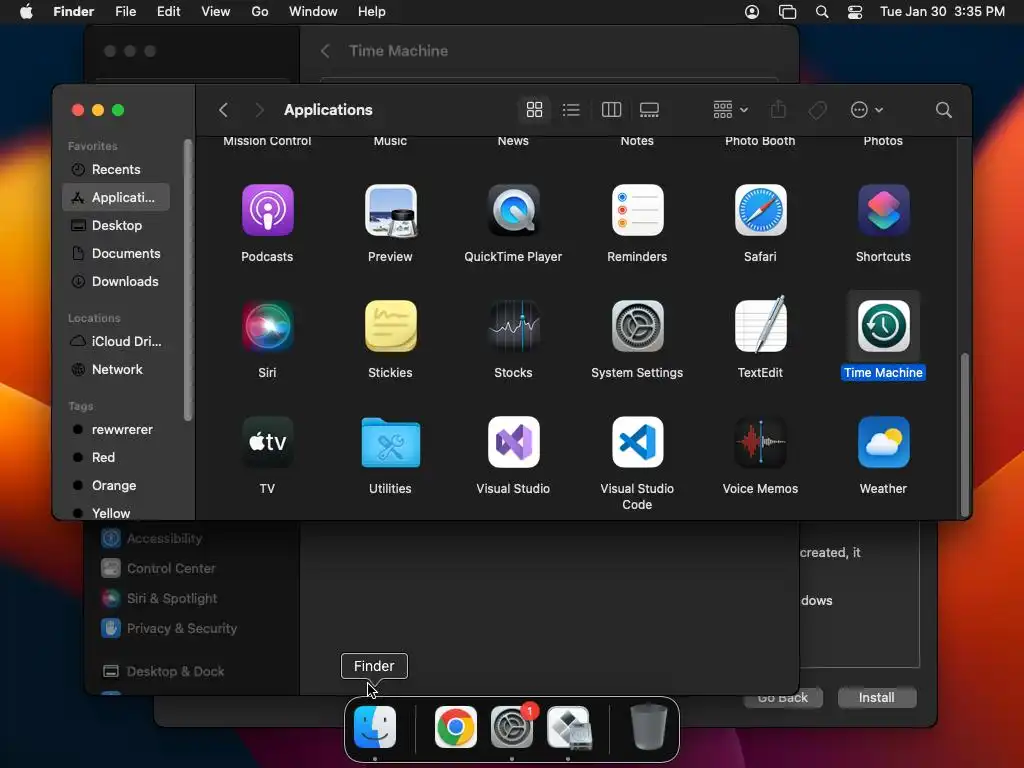This screenshot has width=1024, height=768.
Task: Open the Group By dropdown
Action: 730,110
